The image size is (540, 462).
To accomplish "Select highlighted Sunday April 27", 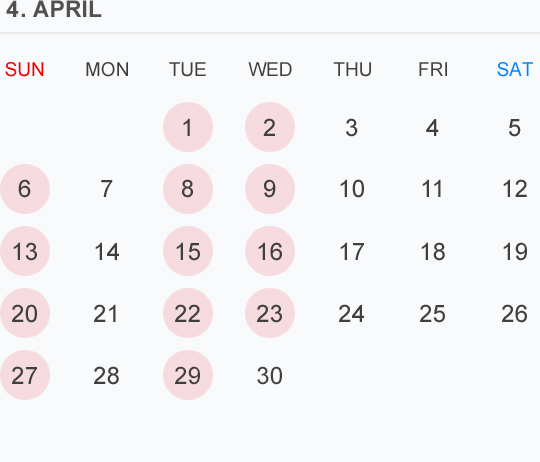I will point(25,375).
